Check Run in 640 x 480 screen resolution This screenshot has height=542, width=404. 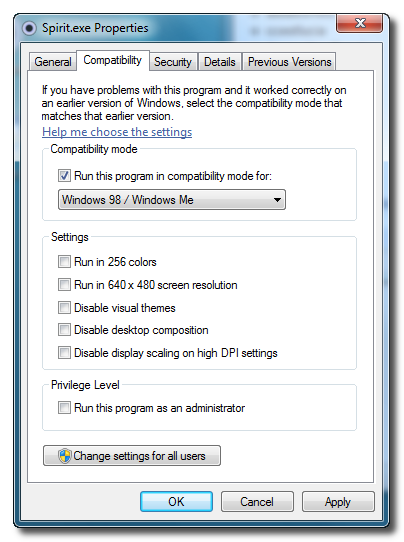coord(64,285)
